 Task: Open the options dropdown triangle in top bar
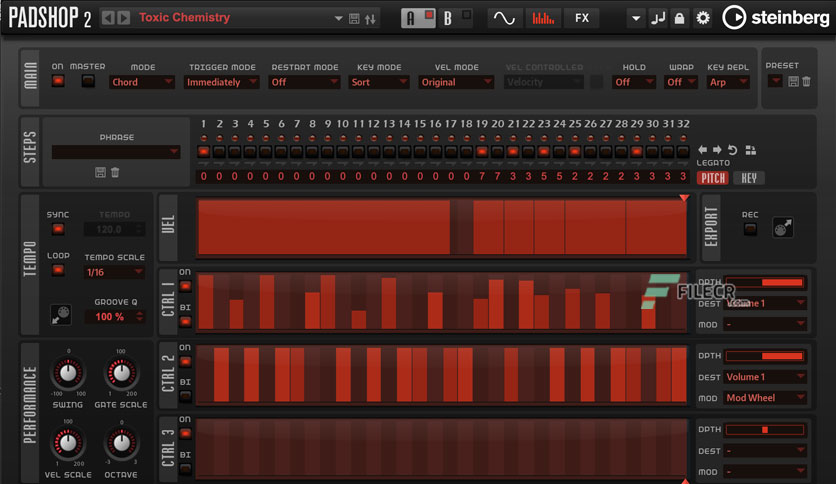pyautogui.click(x=636, y=19)
